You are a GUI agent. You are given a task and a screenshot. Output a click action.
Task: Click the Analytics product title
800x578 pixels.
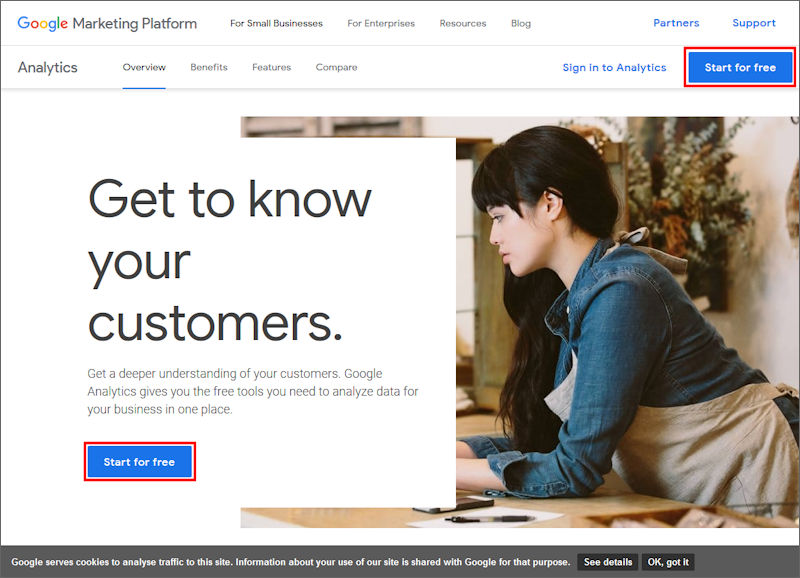(47, 67)
